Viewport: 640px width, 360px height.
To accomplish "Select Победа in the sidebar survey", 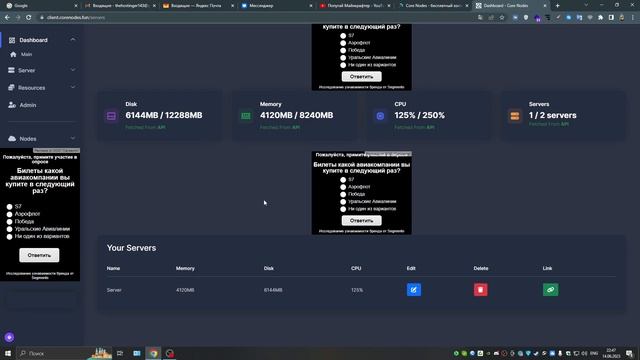I will (x=9, y=222).
